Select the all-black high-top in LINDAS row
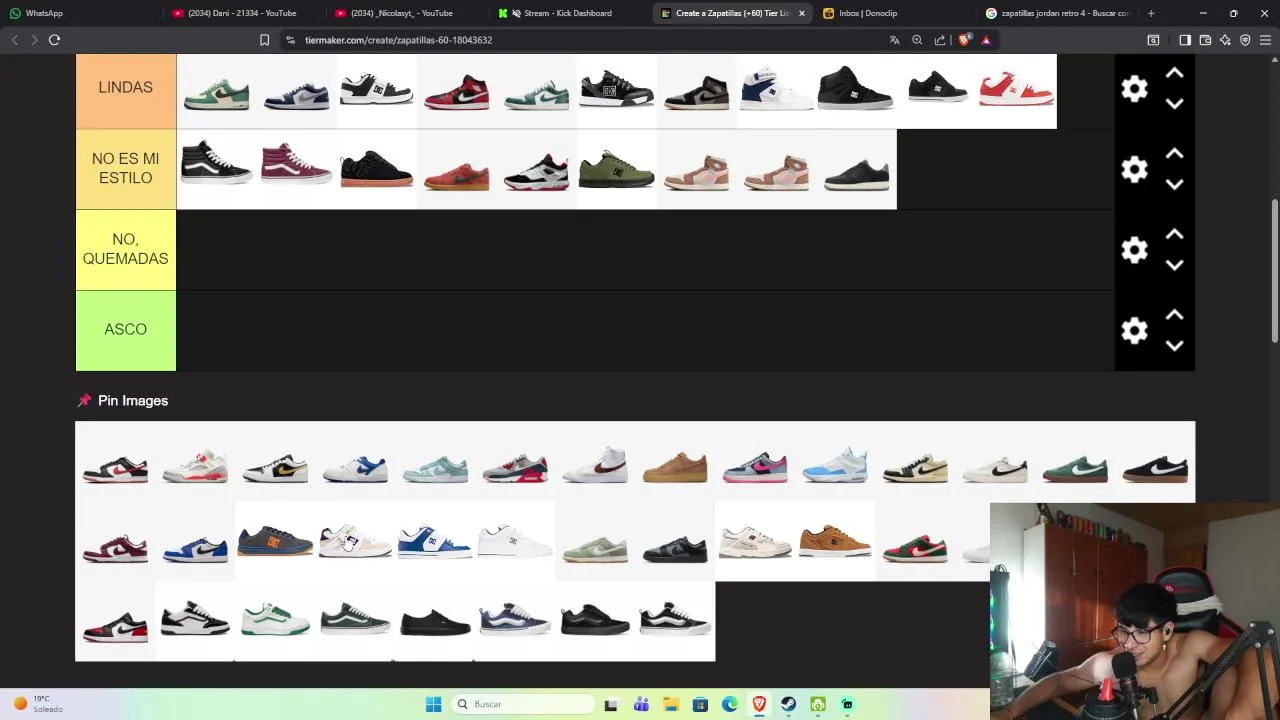 (x=856, y=89)
